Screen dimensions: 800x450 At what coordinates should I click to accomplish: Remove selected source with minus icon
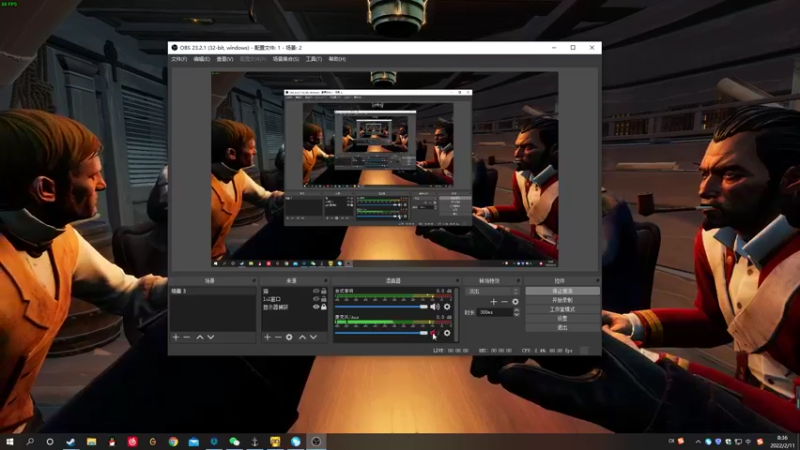tap(278, 337)
